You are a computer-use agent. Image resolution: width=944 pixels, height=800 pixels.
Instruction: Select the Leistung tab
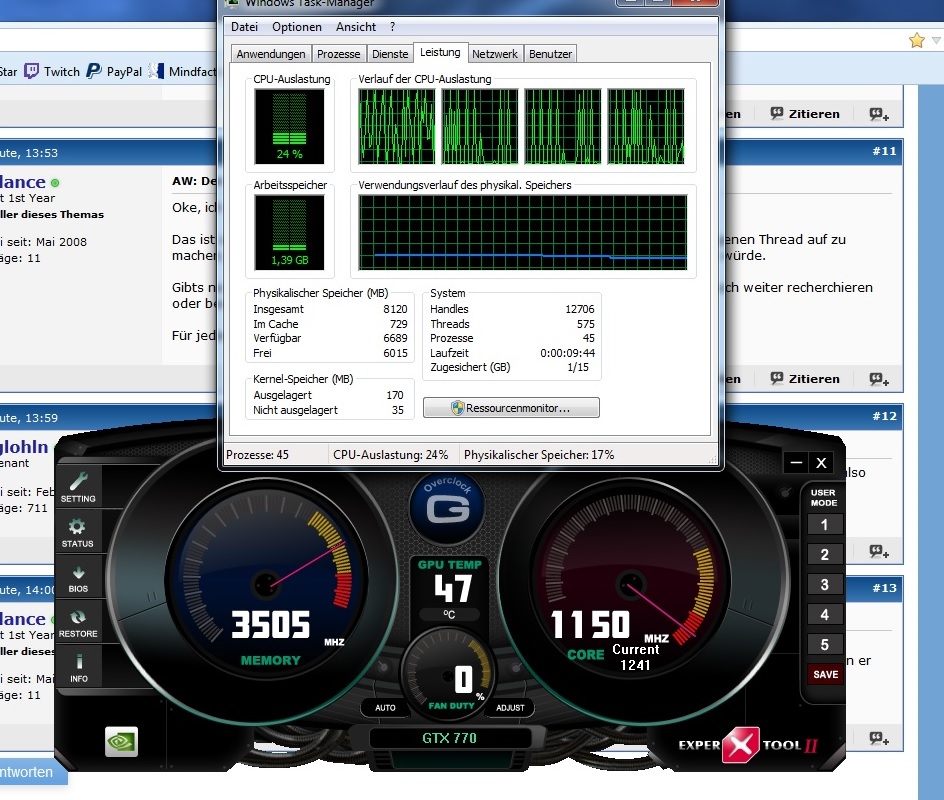coord(440,53)
